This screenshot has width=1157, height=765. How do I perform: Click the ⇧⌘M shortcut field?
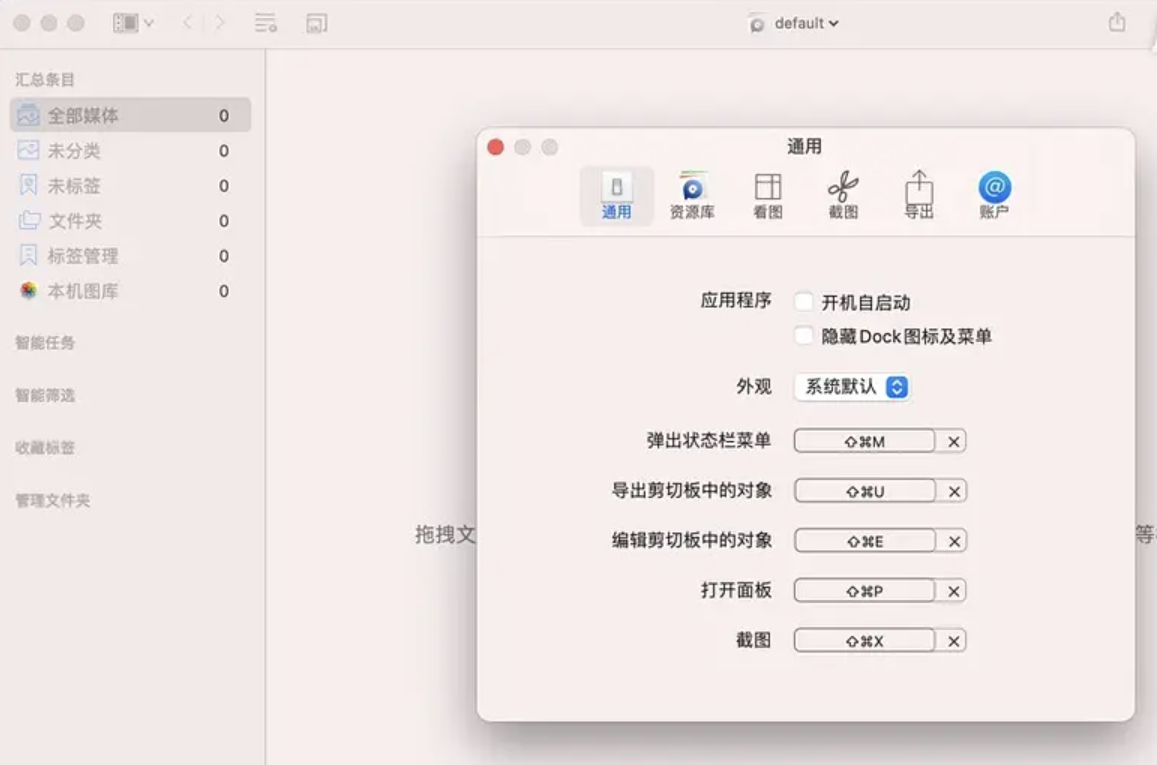[x=866, y=441]
